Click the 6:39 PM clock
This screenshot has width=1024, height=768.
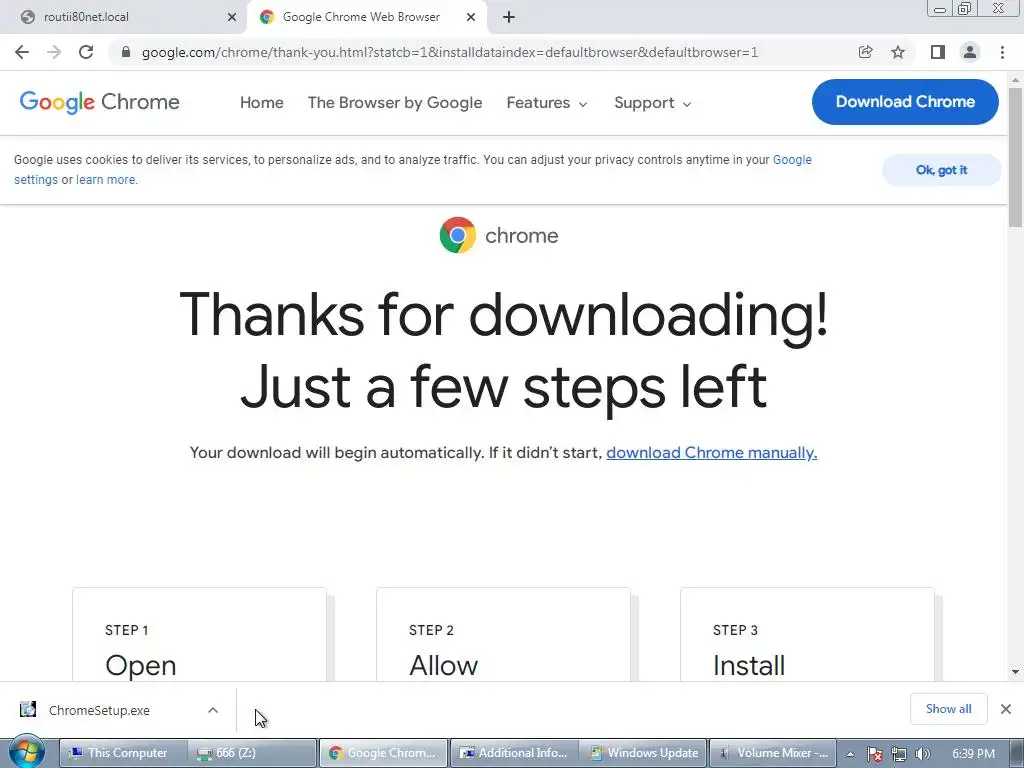[x=973, y=753]
